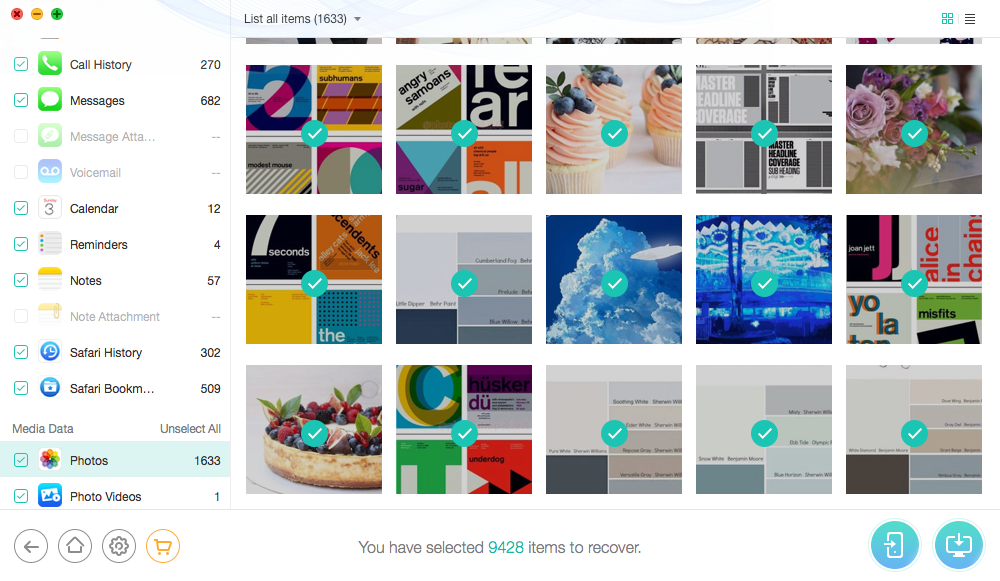Deselect the cupcakes photo thumbnail
1000x581 pixels.
click(614, 129)
